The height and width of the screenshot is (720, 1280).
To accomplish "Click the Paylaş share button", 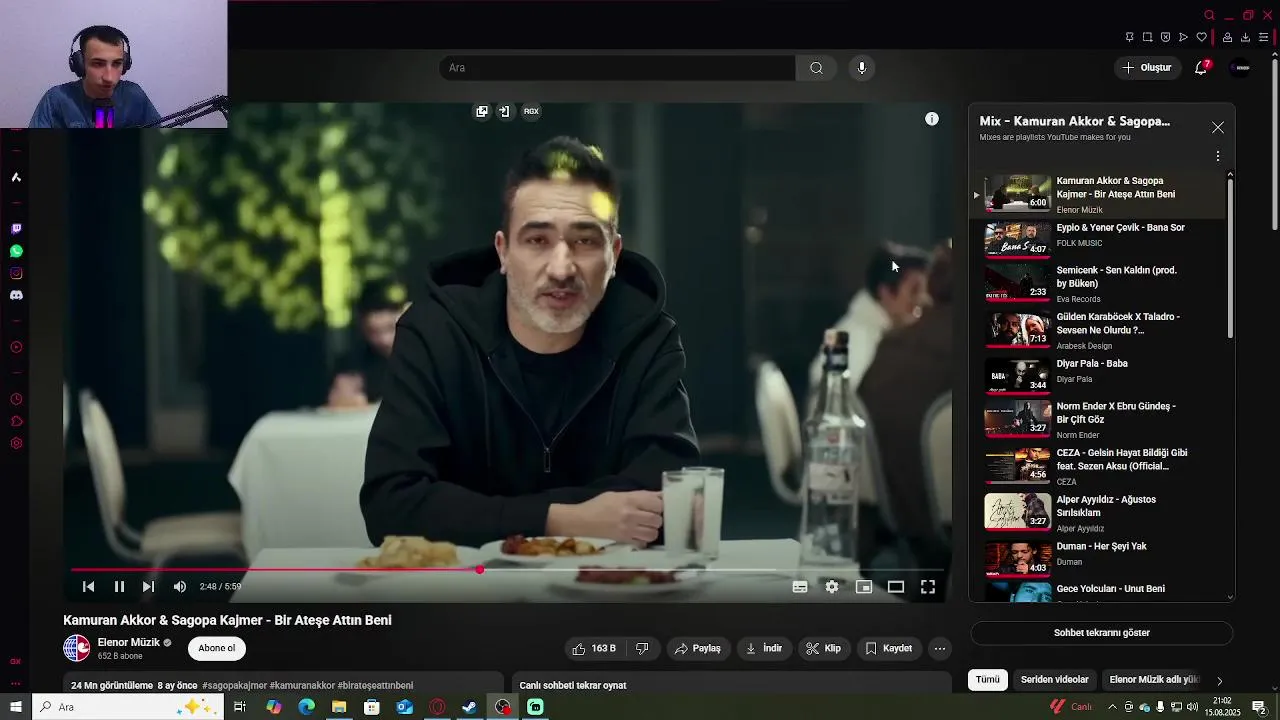I will 698,649.
